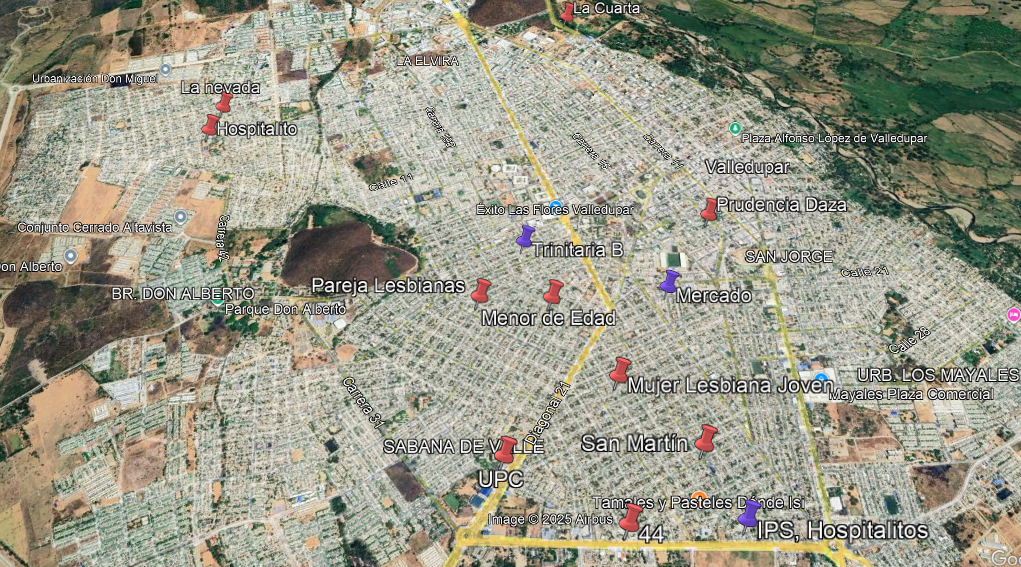Click the Valledupar city label
This screenshot has width=1021, height=567.
[x=746, y=166]
